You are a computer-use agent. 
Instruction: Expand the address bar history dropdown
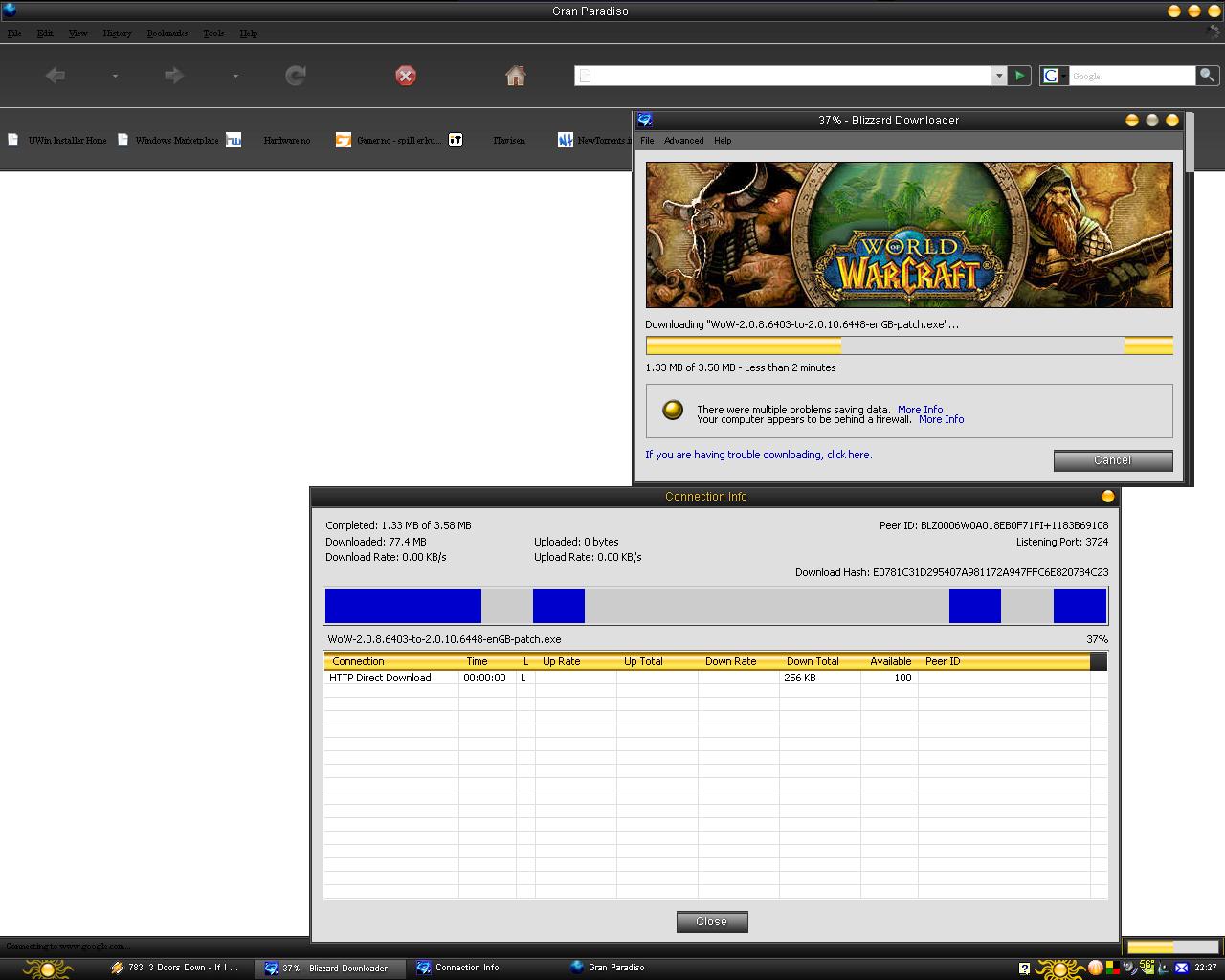pyautogui.click(x=999, y=76)
